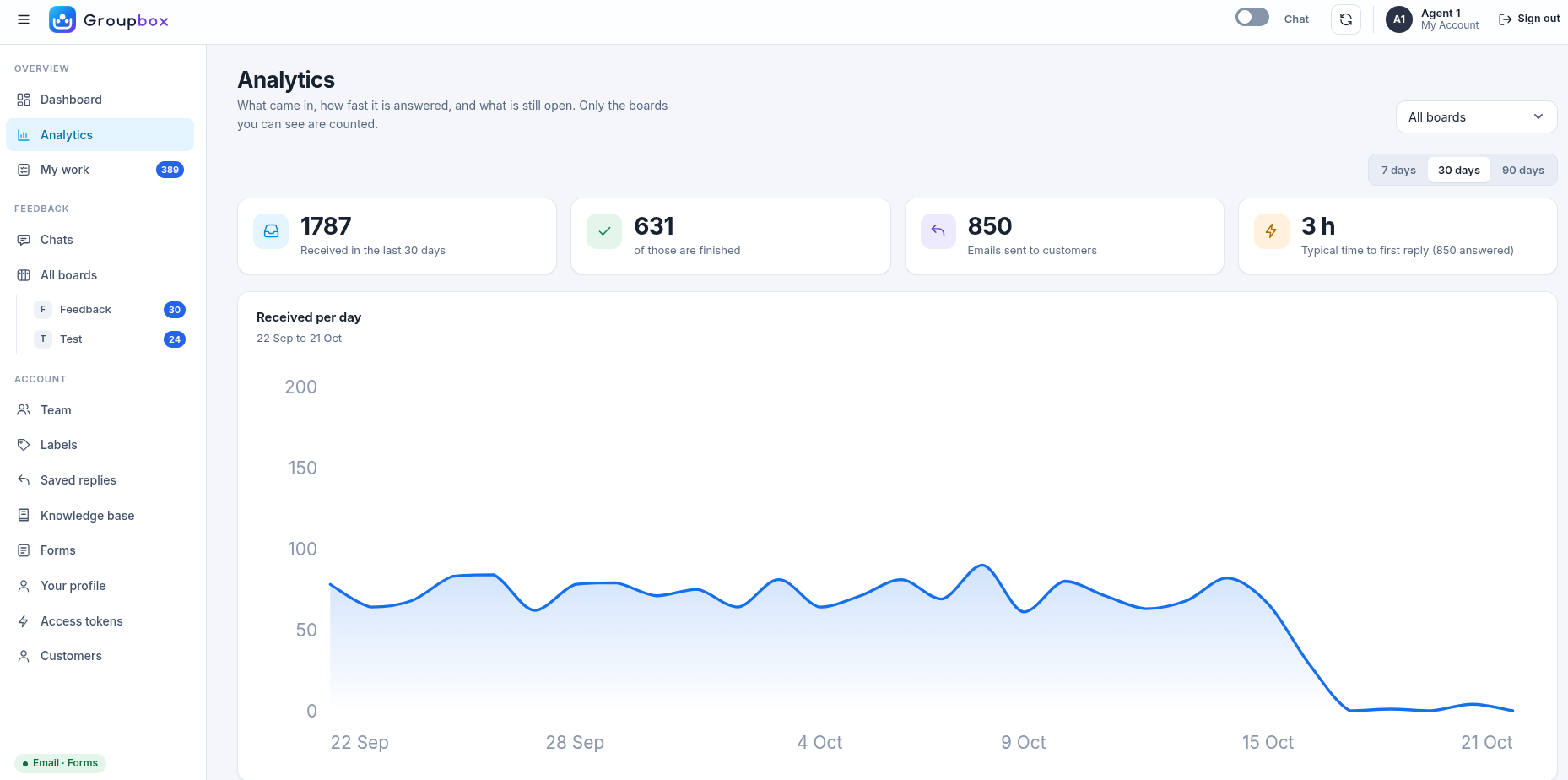Click the 3 h reply time value

coord(1318,226)
